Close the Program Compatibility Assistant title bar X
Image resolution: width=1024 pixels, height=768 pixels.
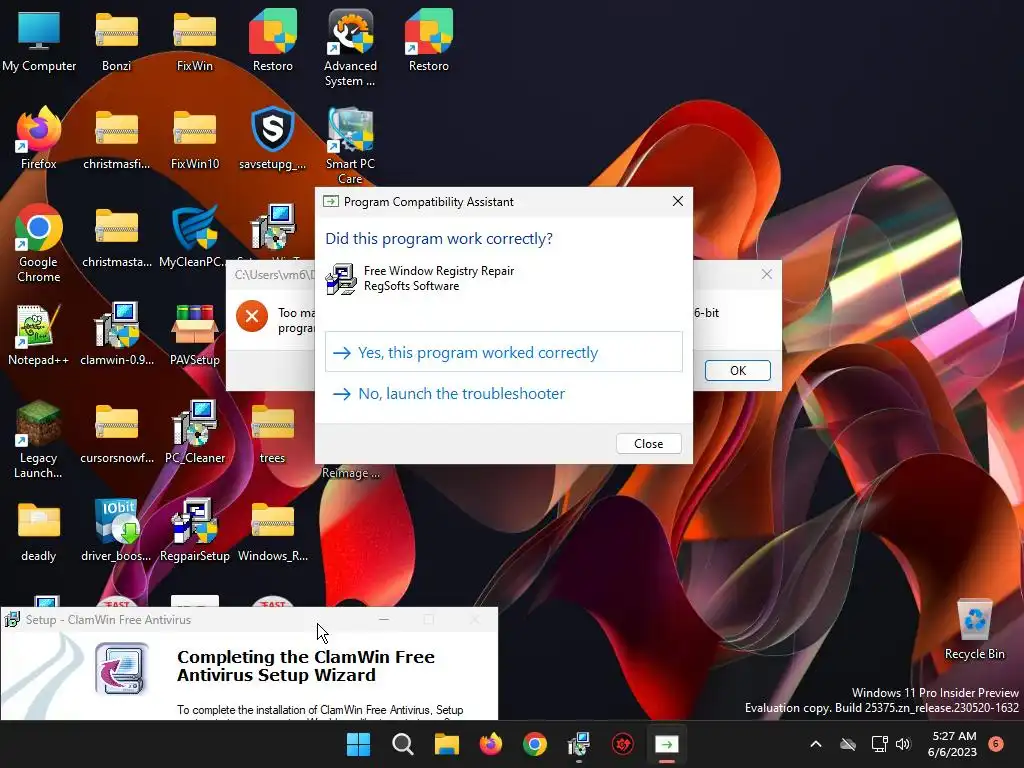[x=678, y=201]
